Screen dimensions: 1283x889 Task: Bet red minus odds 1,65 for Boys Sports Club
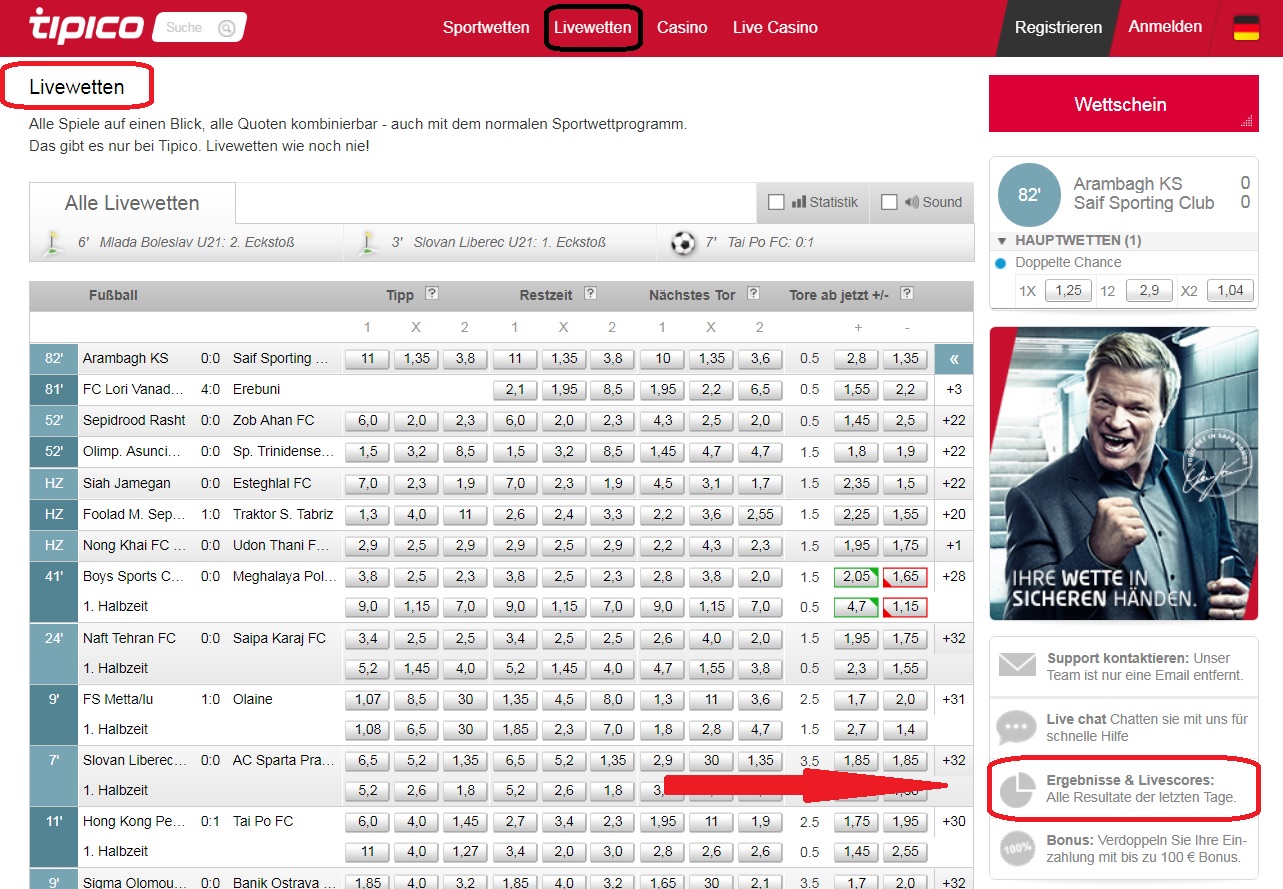(905, 576)
